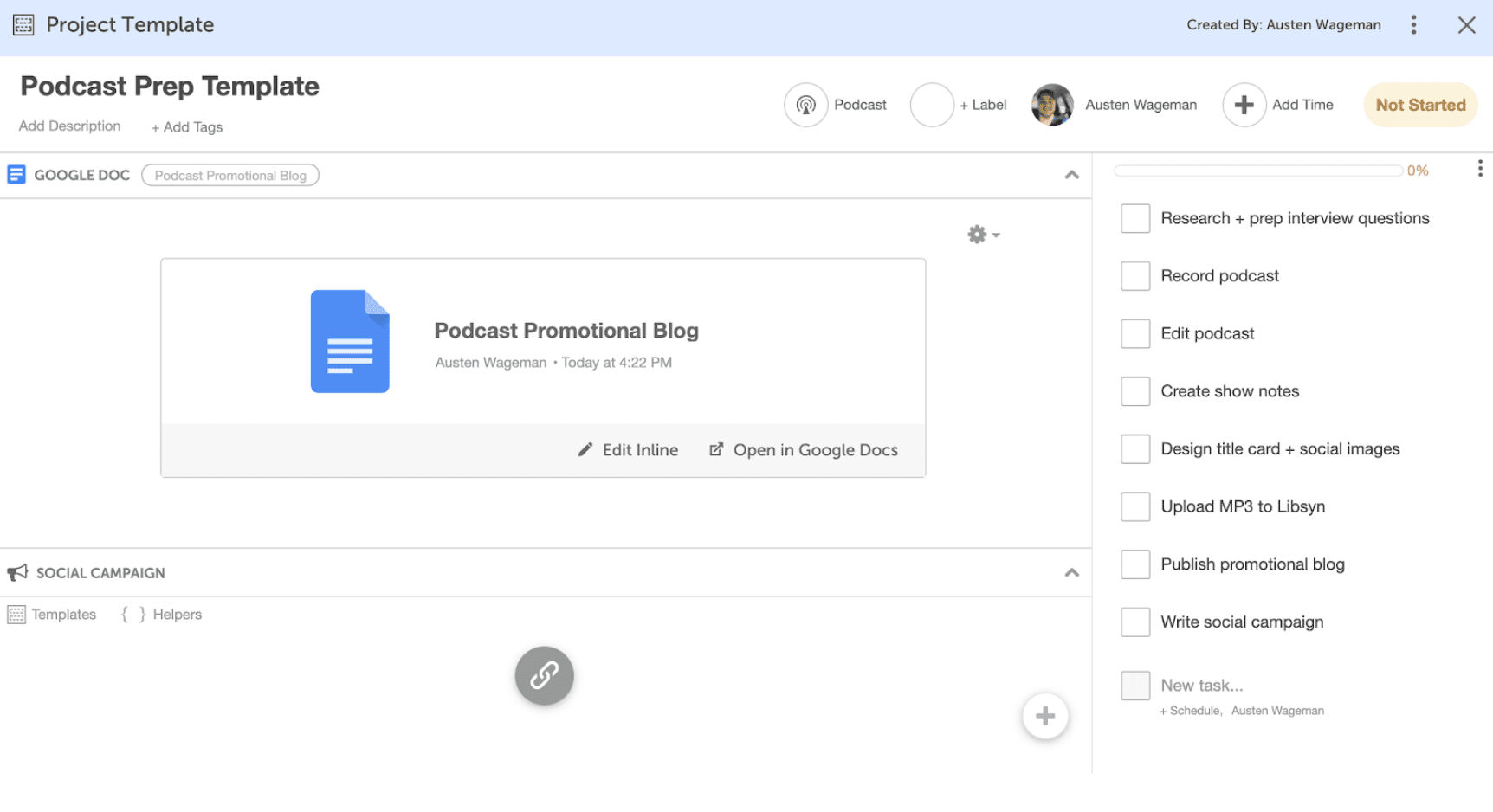Click the Record podcast task text

(x=1219, y=276)
